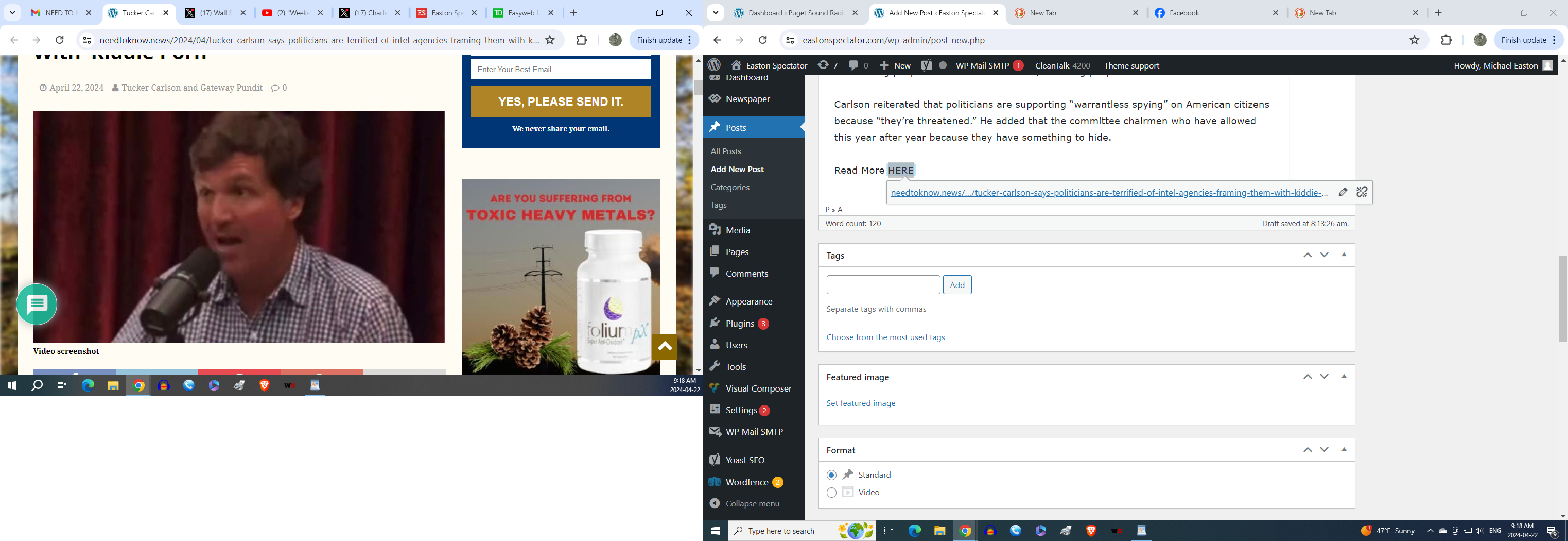The image size is (1568, 541).
Task: Collapse the Tags panel with triangle toggle
Action: 1344,255
